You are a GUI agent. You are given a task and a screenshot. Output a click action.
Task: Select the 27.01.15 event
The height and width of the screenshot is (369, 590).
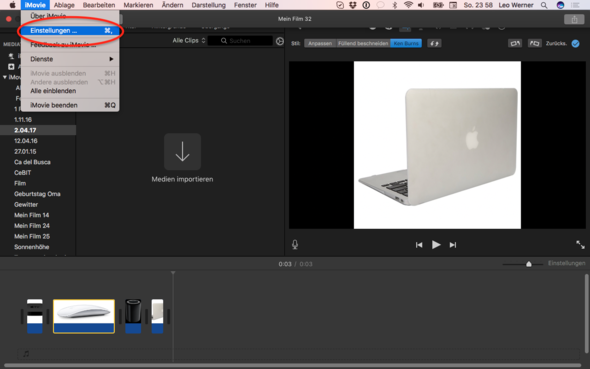click(x=25, y=152)
